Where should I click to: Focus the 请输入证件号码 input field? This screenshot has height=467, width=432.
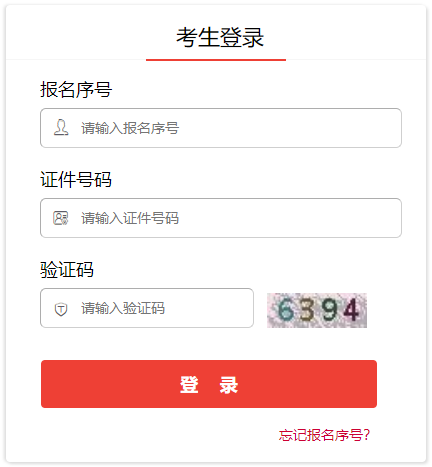coord(221,218)
